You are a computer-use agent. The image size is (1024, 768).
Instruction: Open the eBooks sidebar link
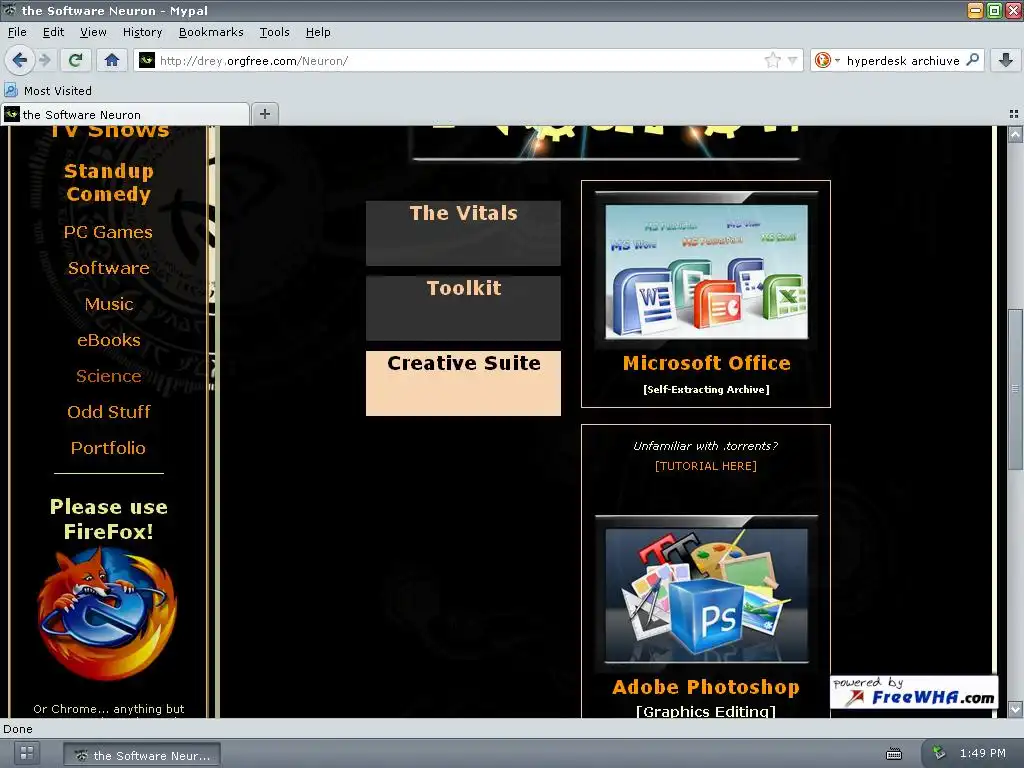tap(109, 340)
